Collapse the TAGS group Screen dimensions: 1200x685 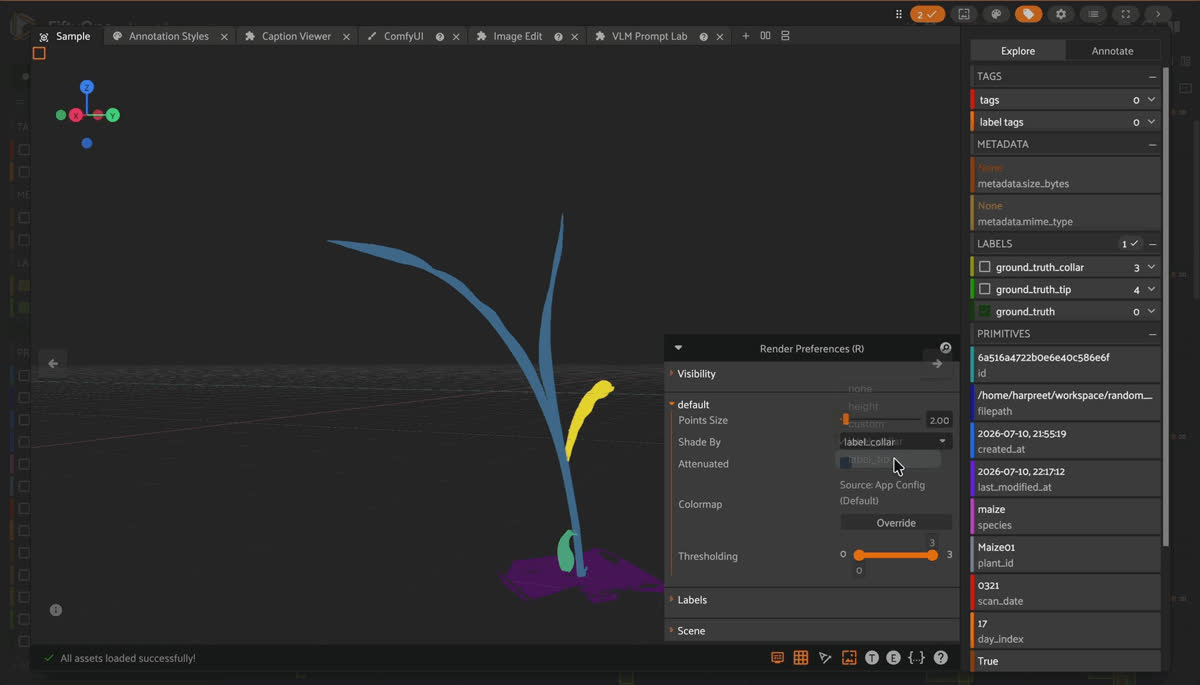[1152, 76]
